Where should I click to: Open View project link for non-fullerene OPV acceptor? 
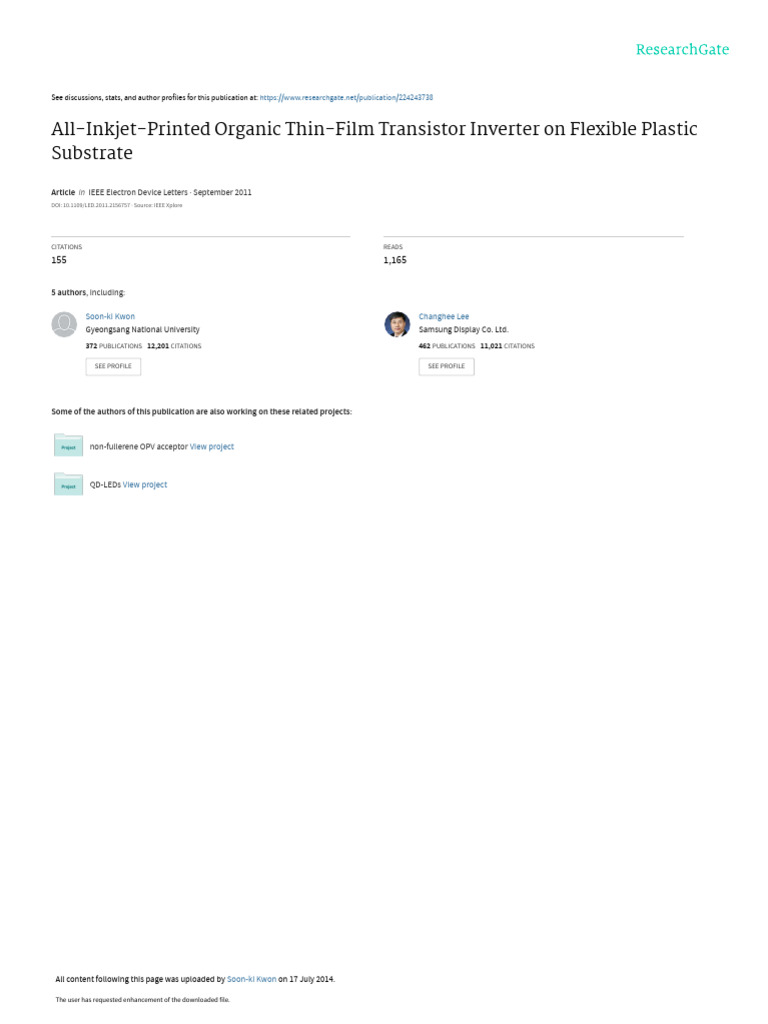pyautogui.click(x=212, y=447)
